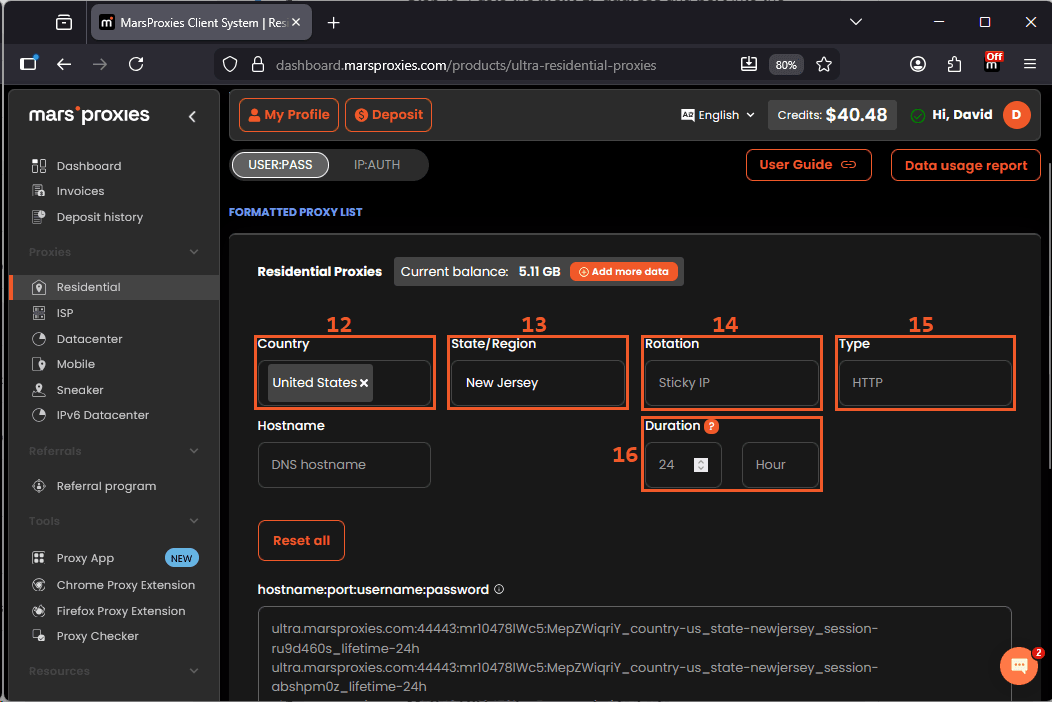
Task: Reset the 80% zoom level indicator
Action: [786, 64]
